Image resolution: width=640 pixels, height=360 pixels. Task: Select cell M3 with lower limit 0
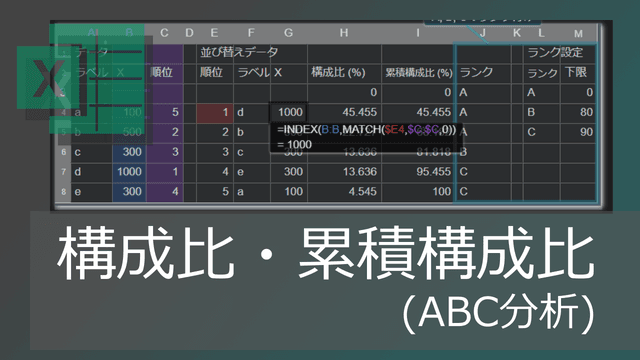point(578,93)
